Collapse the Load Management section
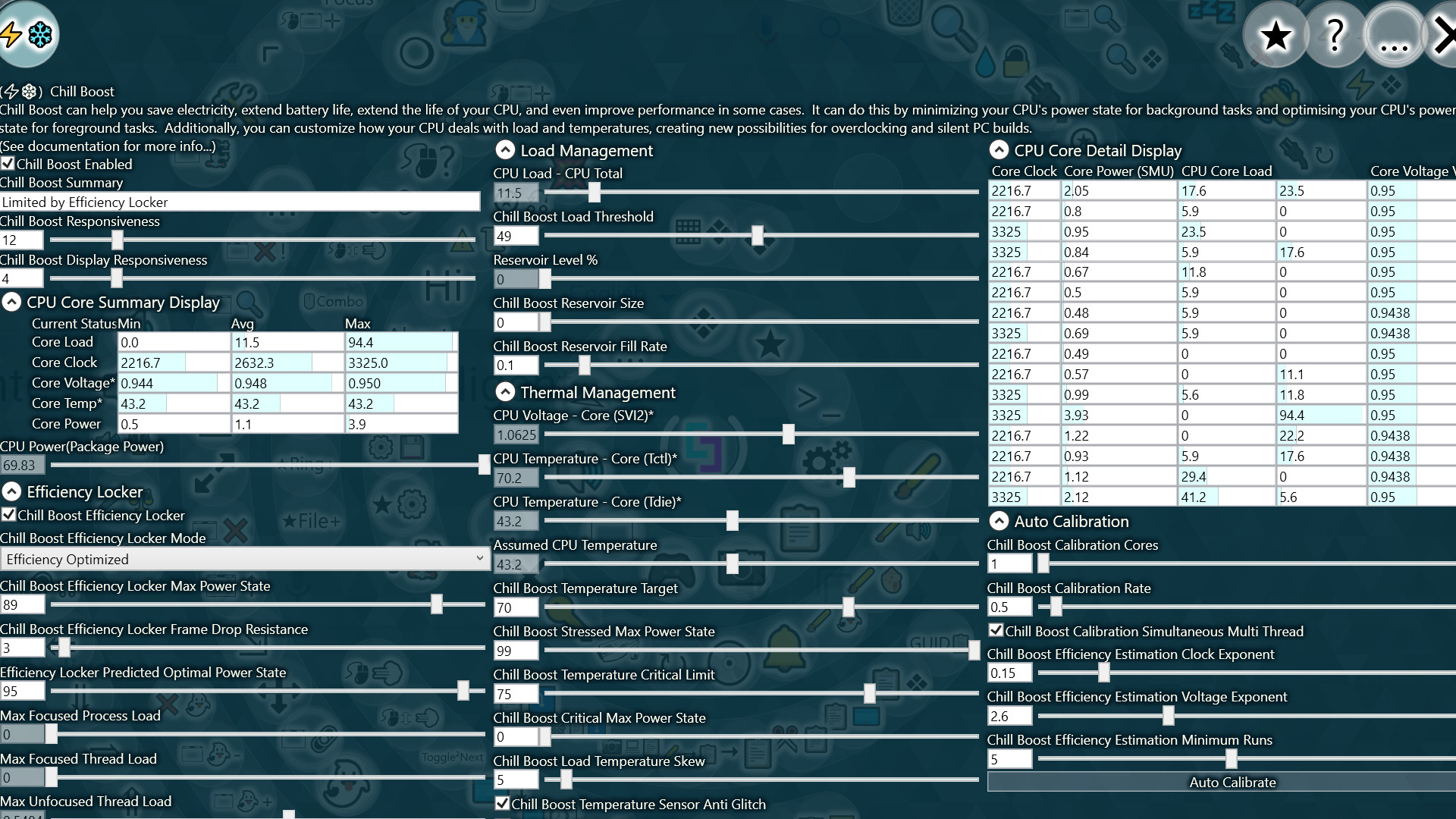1456x819 pixels. 505,149
